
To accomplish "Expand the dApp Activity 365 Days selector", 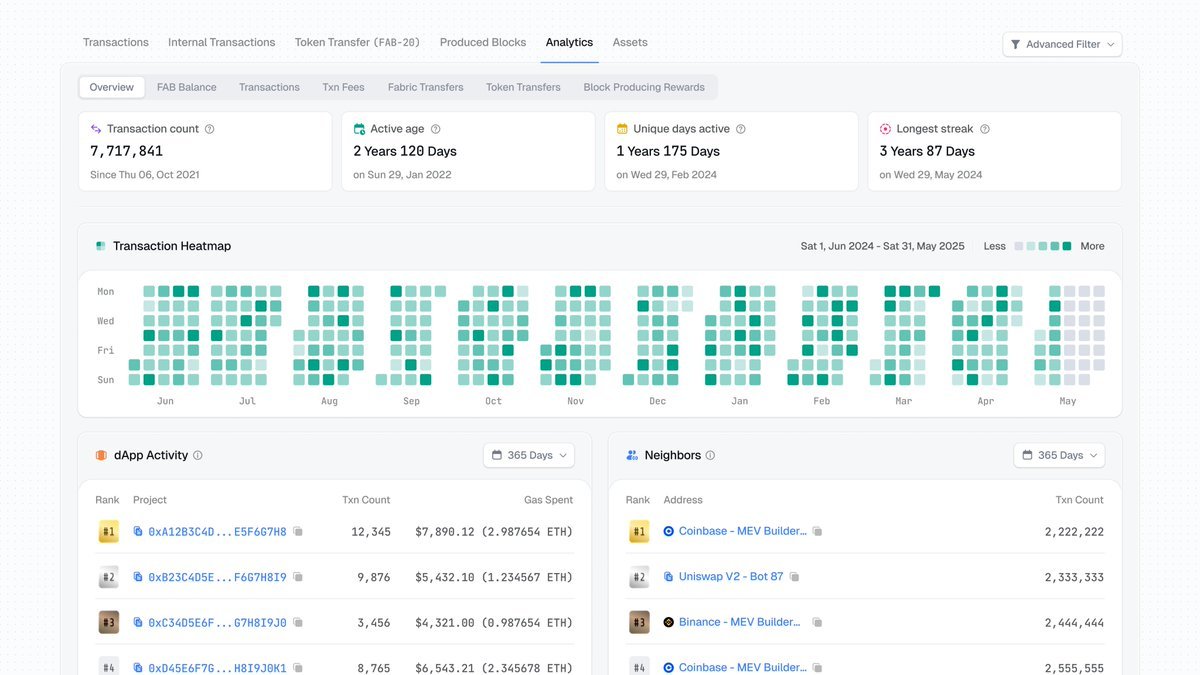I will (x=529, y=456).
